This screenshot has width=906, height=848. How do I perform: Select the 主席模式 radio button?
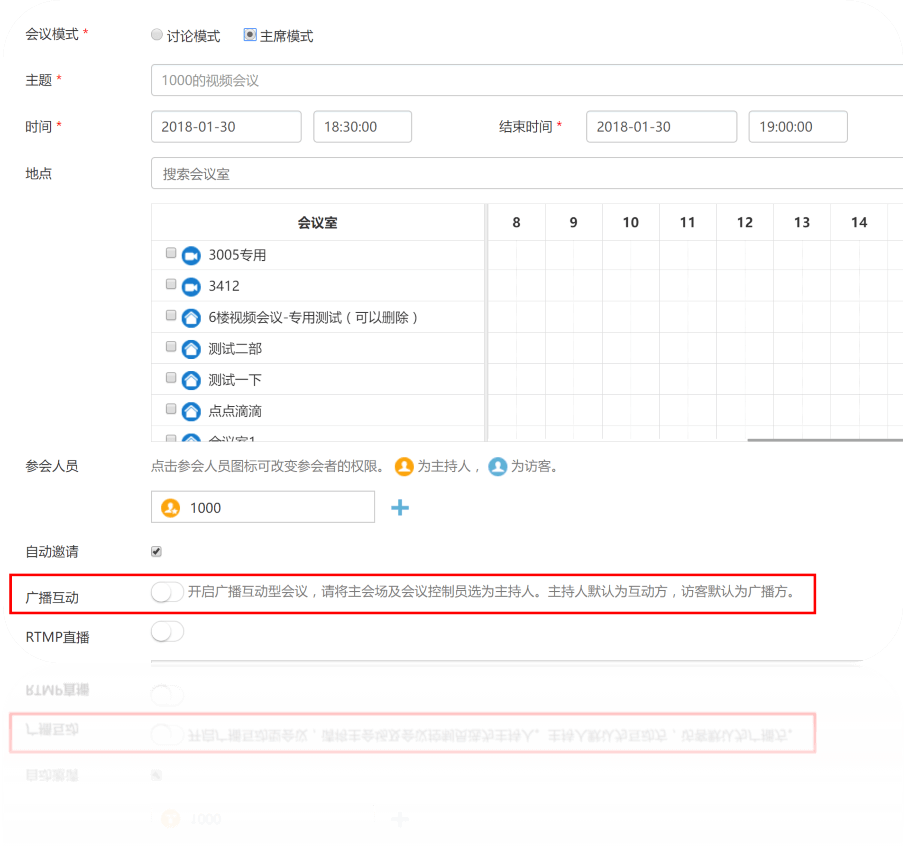pyautogui.click(x=250, y=35)
